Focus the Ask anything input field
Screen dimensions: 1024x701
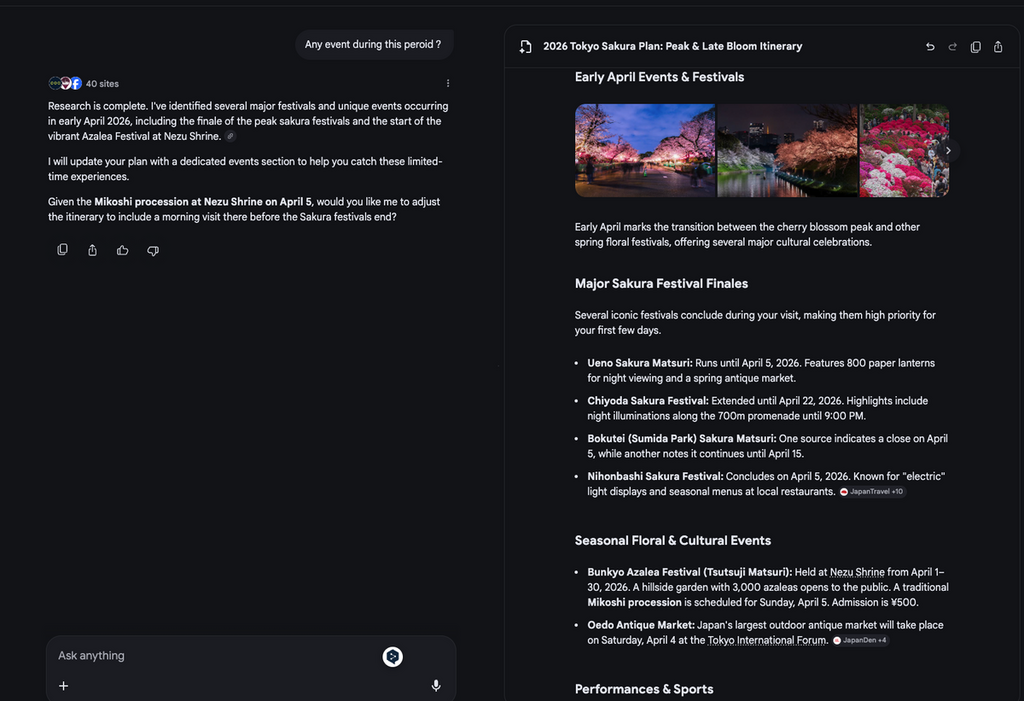pyautogui.click(x=210, y=656)
